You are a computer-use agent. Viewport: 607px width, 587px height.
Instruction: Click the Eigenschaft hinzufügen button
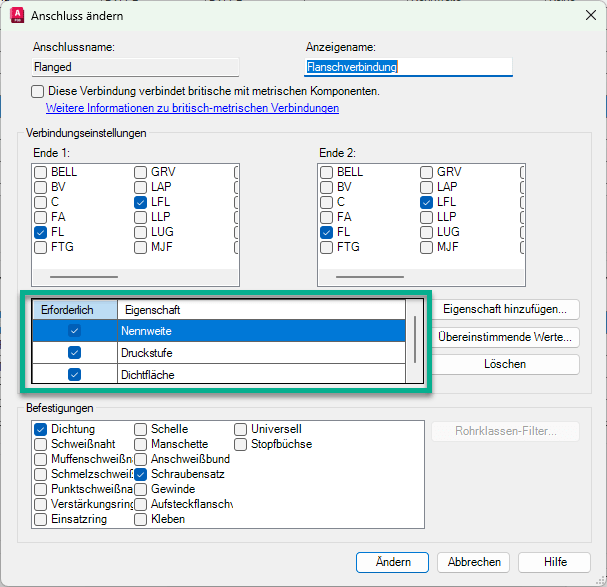pyautogui.click(x=505, y=310)
